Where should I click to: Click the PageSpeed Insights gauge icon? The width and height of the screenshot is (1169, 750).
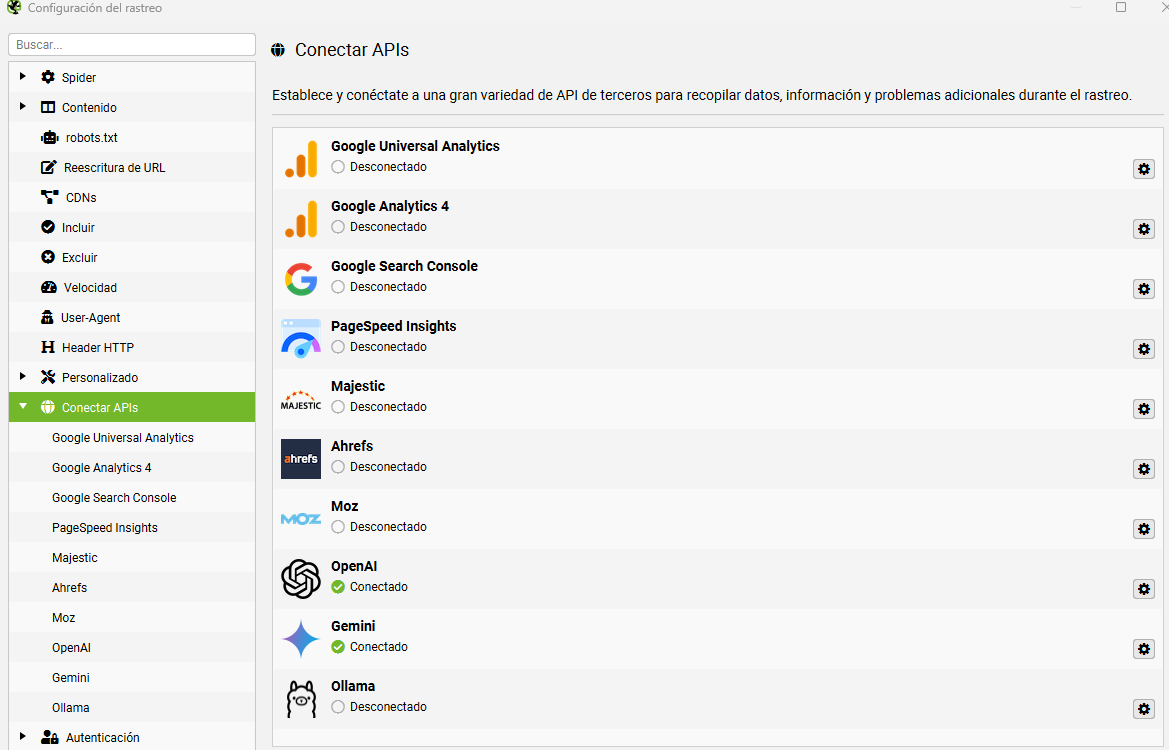pos(301,338)
